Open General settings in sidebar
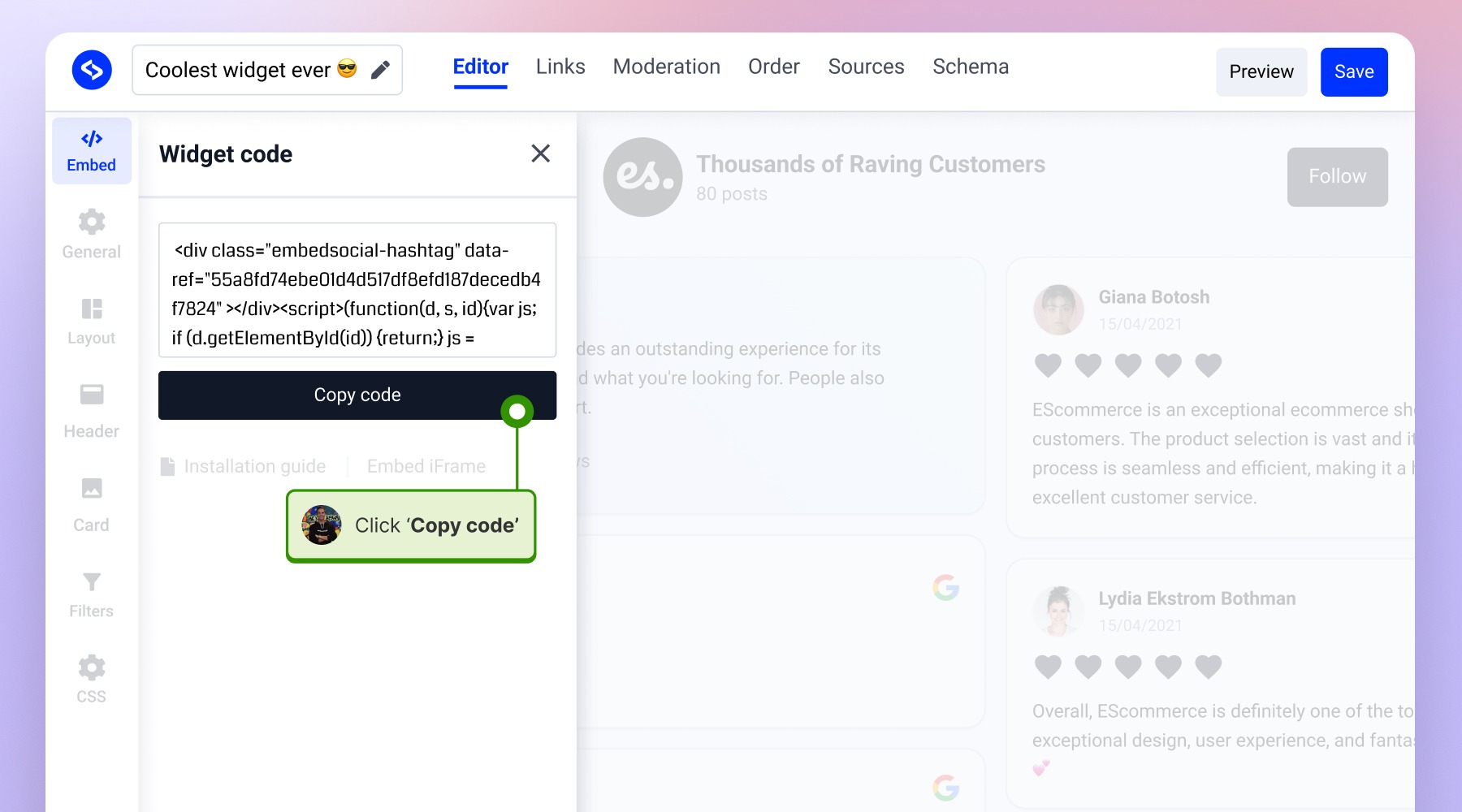 click(x=92, y=234)
